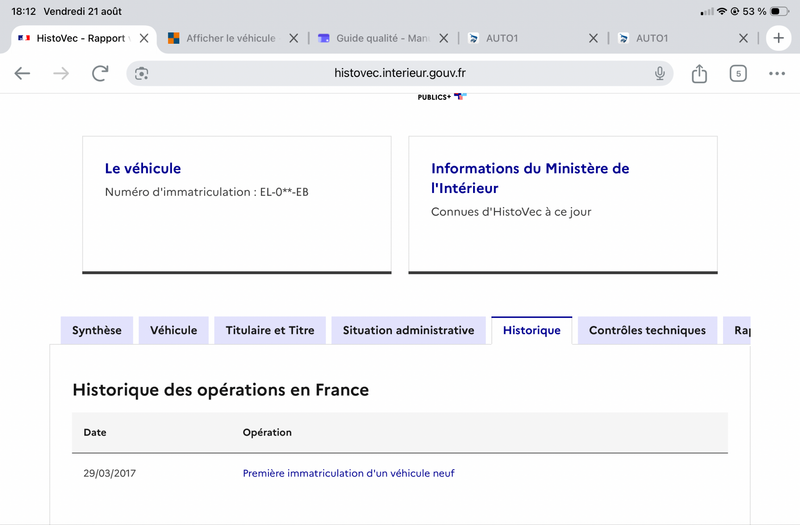Tap the battery indicator in status bar
Image resolution: width=800 pixels, height=525 pixels.
[779, 11]
